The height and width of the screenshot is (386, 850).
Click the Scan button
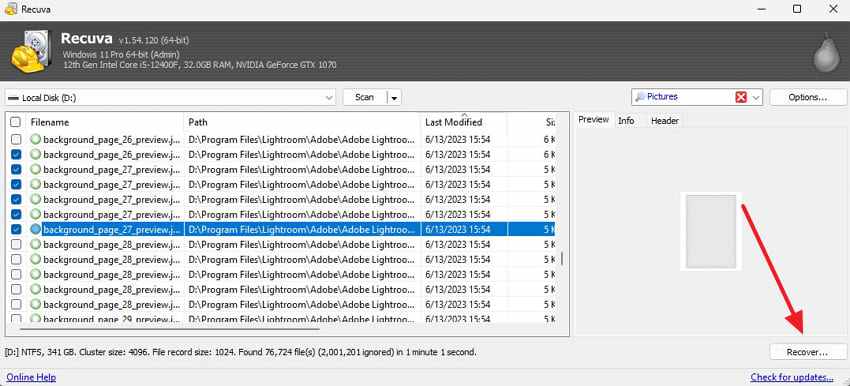364,98
